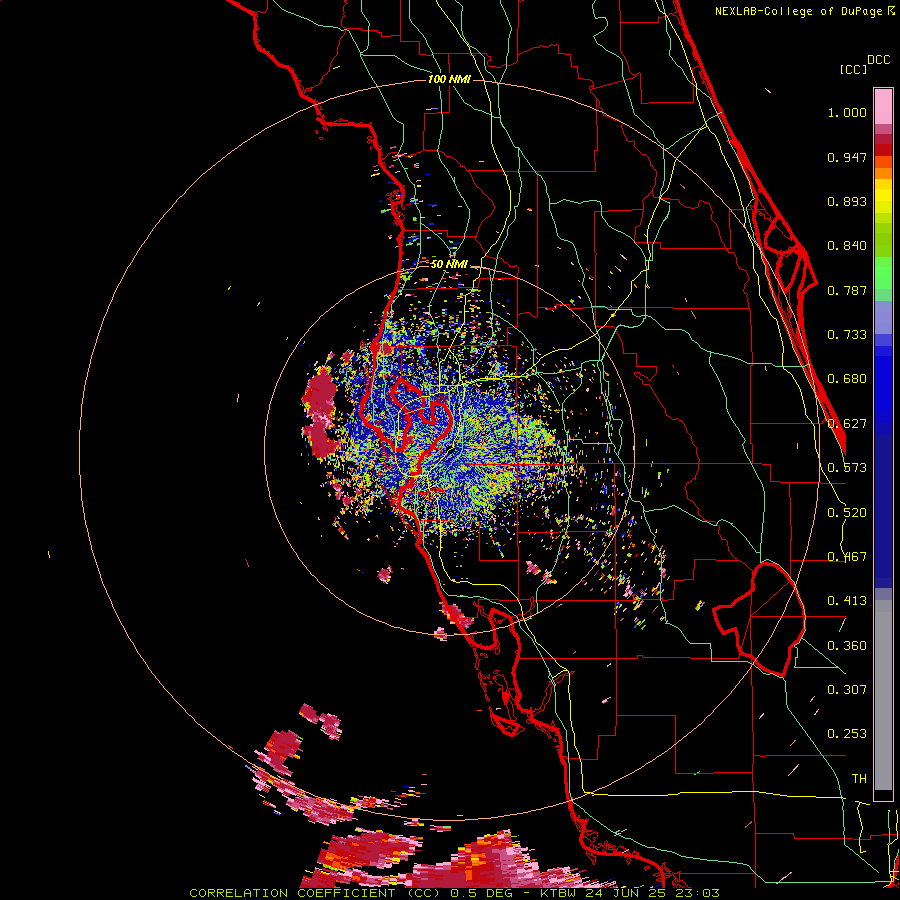Select the 1.000 color scale value
900x900 pixels.
[x=847, y=112]
